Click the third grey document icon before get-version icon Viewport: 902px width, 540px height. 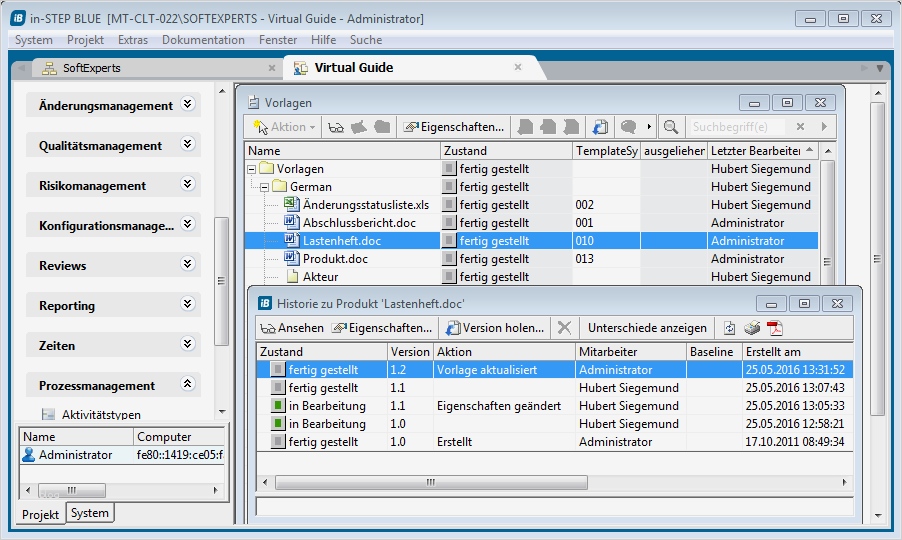pyautogui.click(x=571, y=127)
